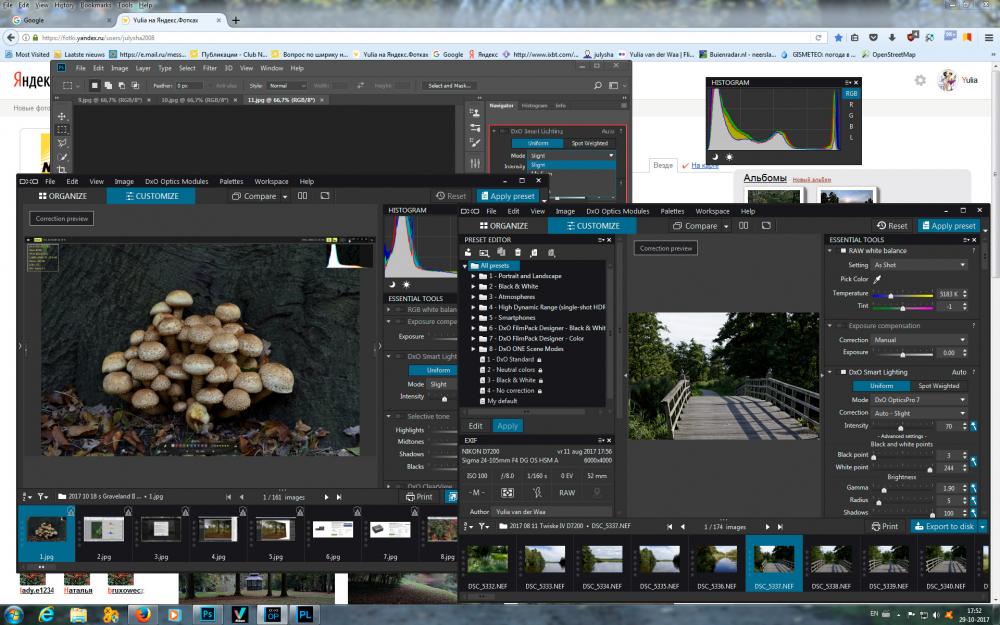
Task: Switch to the 11.jpg document tab in Photoshop
Action: pyautogui.click(x=282, y=100)
